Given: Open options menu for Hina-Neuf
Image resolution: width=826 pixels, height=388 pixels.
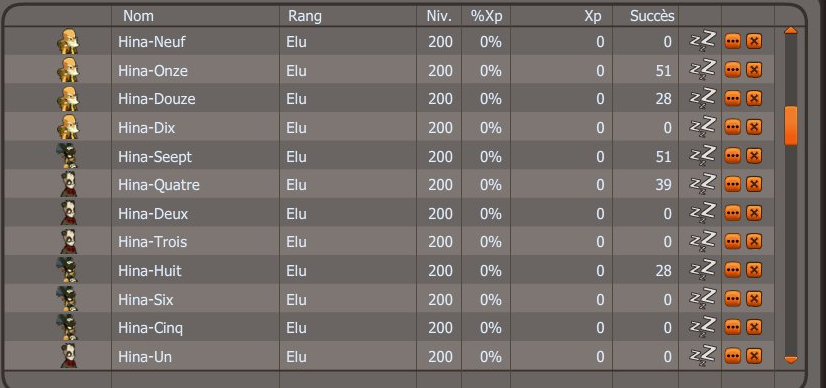Looking at the screenshot, I should (733, 41).
